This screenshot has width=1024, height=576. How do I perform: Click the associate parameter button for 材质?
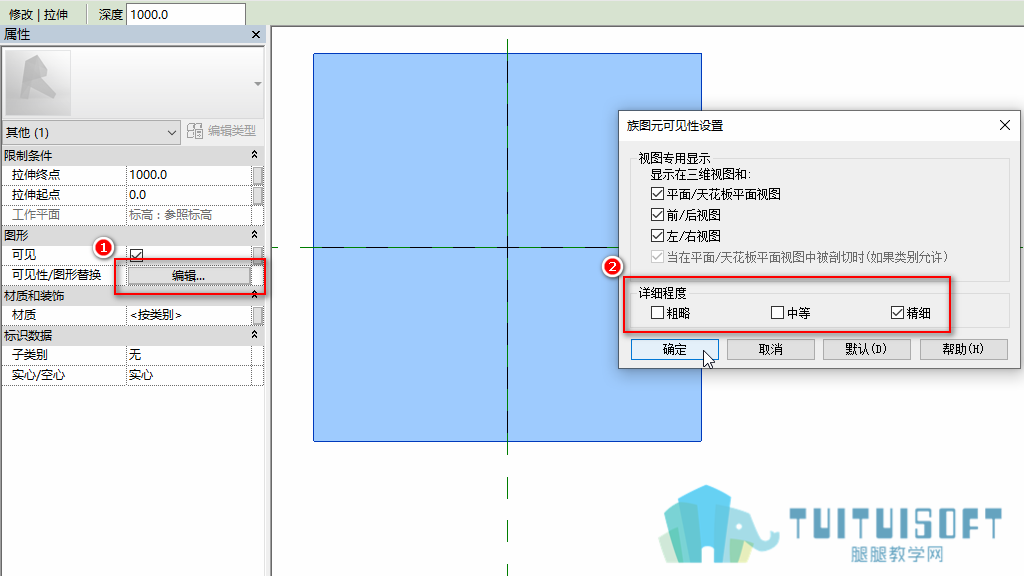click(x=258, y=315)
